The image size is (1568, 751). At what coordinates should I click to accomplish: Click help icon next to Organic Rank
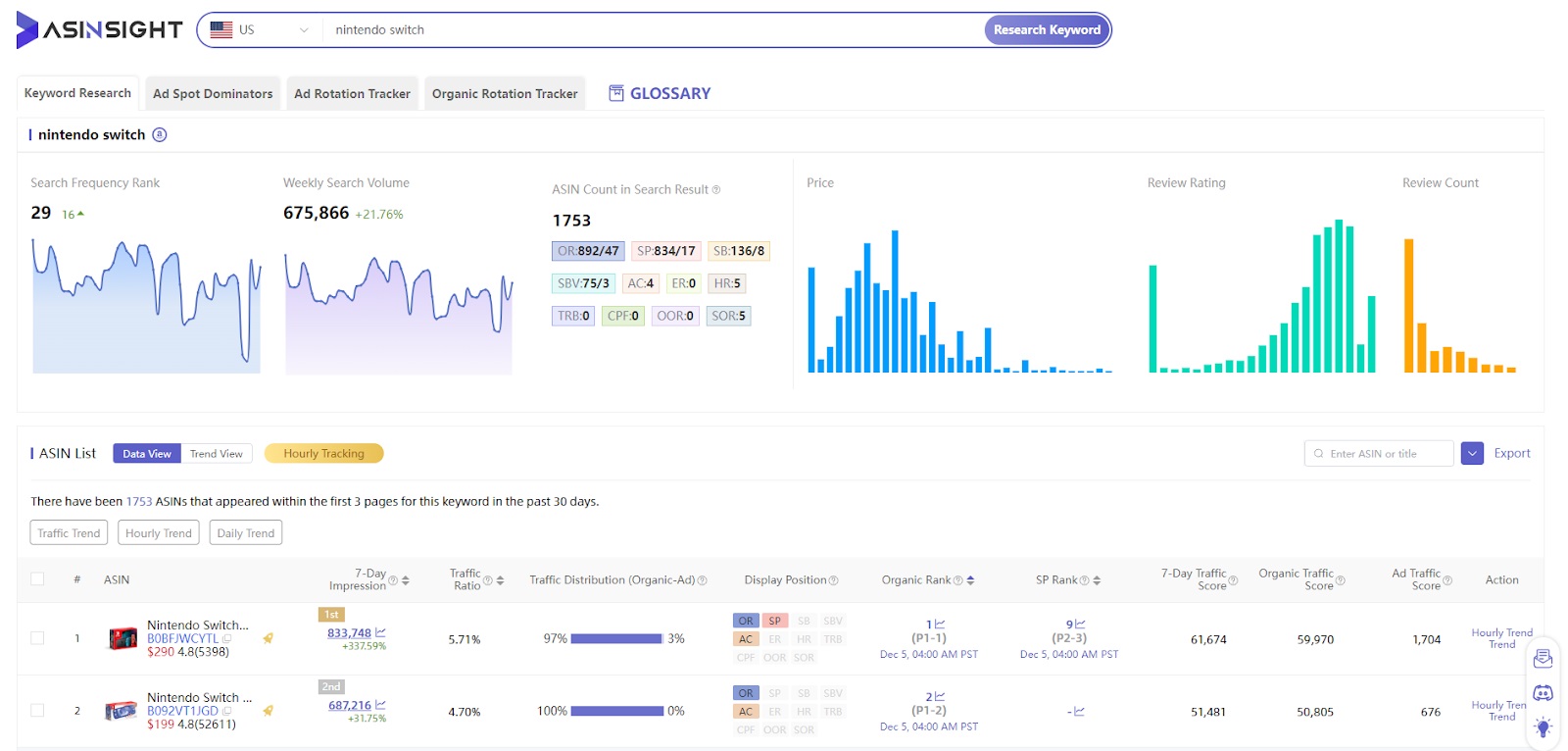click(x=957, y=580)
